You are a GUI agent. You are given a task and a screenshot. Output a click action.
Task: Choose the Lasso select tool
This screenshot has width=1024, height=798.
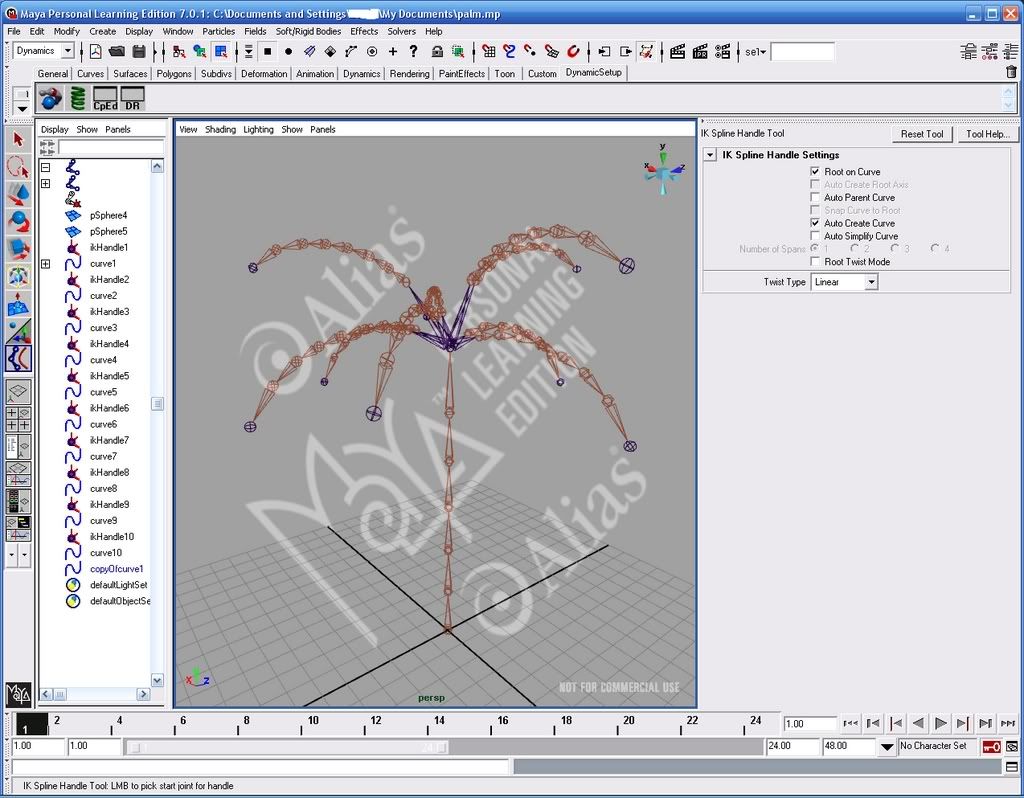point(18,167)
